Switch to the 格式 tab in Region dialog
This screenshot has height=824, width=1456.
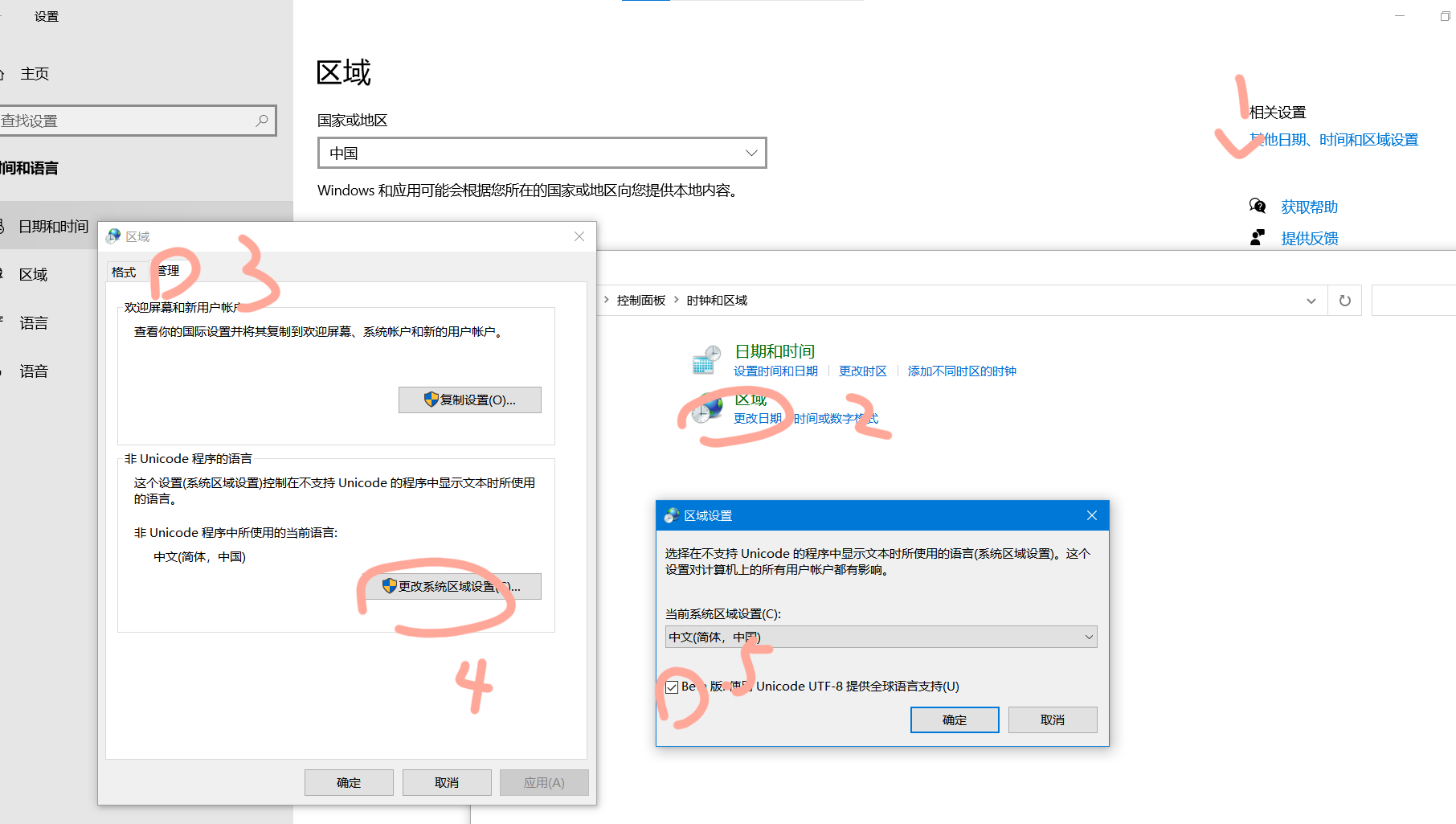(x=124, y=272)
